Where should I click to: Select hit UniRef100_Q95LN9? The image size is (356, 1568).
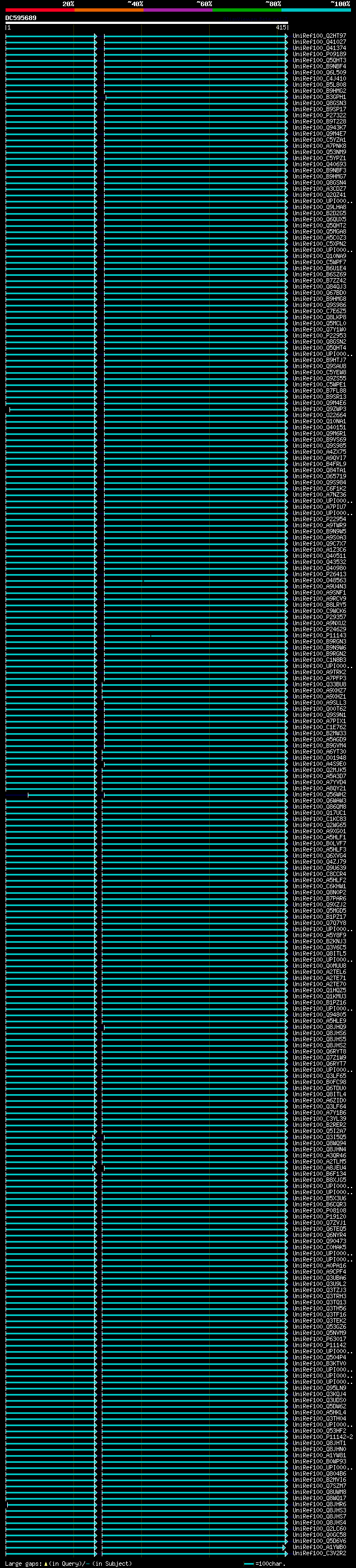pyautogui.click(x=319, y=1388)
